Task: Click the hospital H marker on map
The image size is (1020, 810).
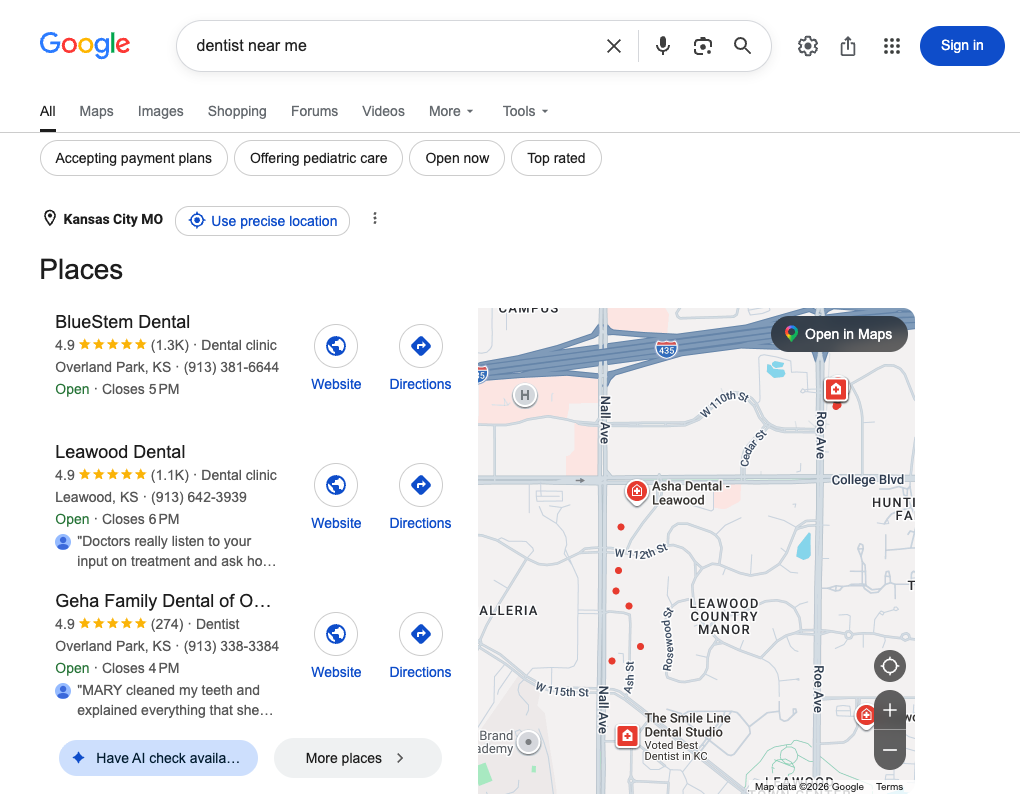Action: [525, 395]
